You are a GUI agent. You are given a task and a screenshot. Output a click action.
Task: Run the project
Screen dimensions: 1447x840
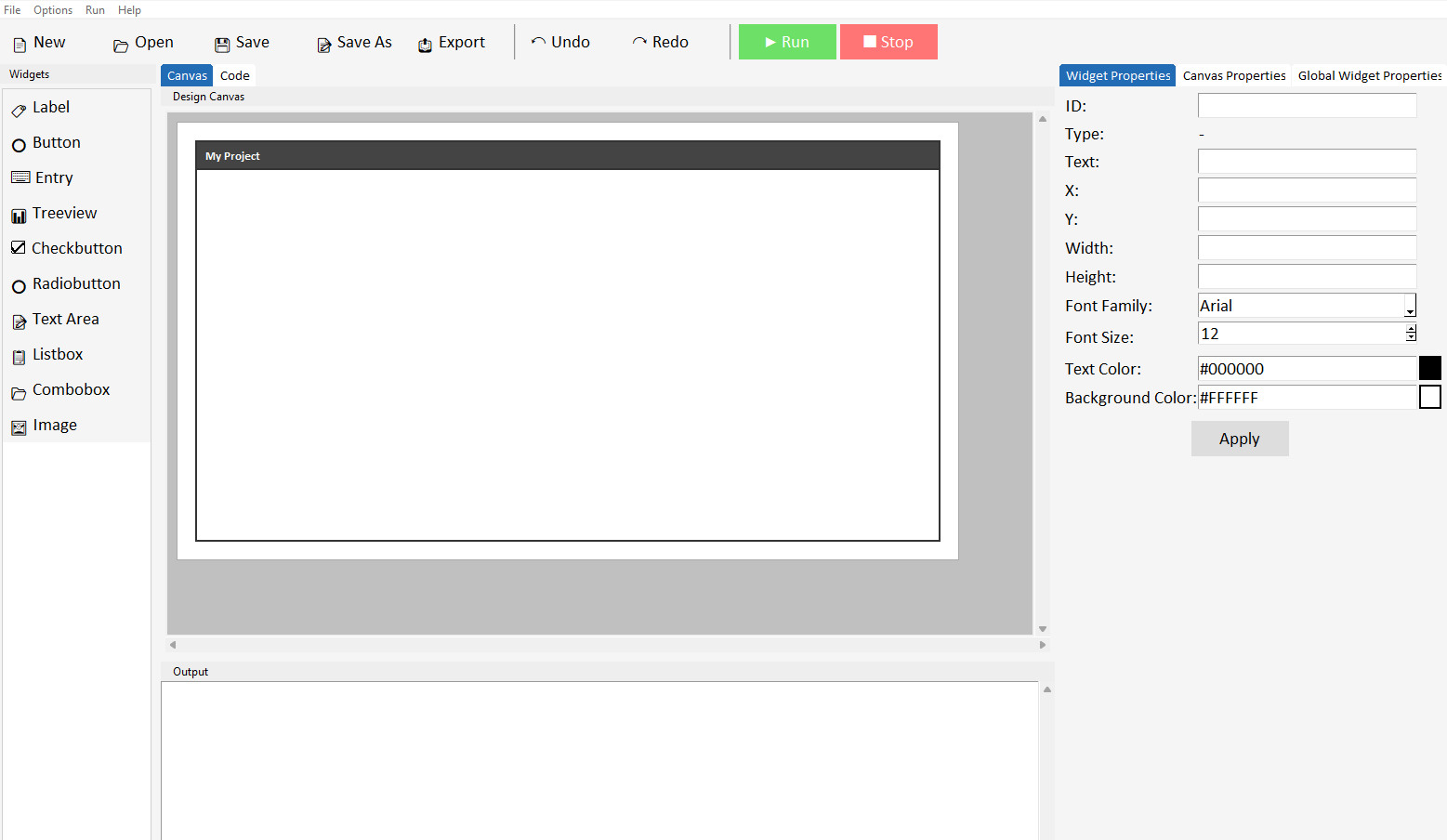click(786, 42)
